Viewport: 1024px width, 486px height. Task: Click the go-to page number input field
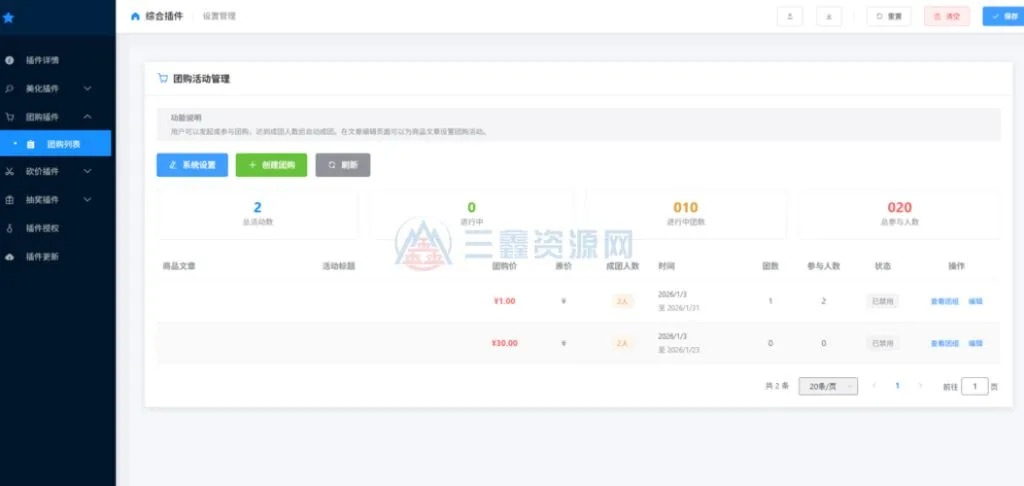[974, 386]
